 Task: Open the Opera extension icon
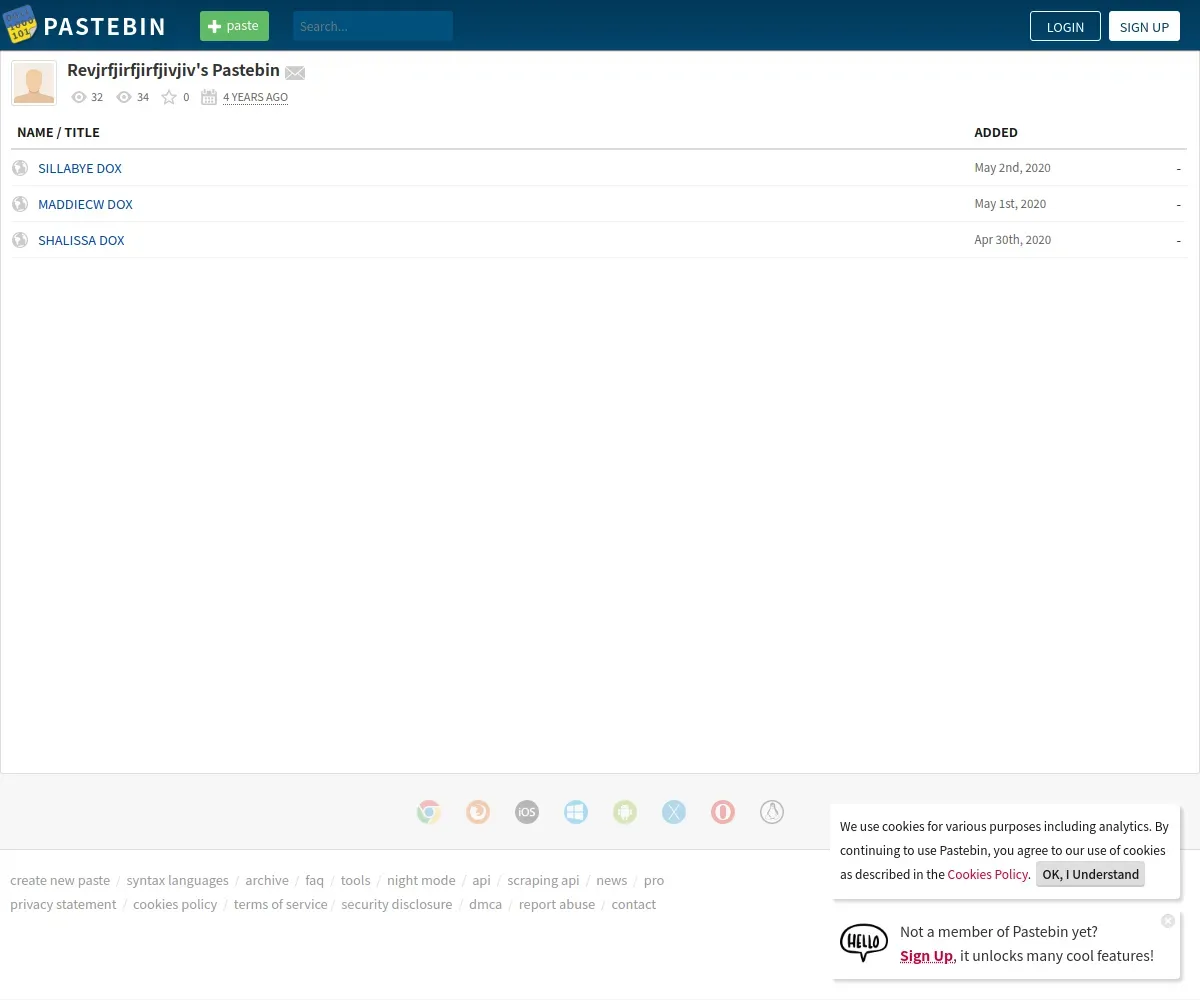(x=723, y=812)
